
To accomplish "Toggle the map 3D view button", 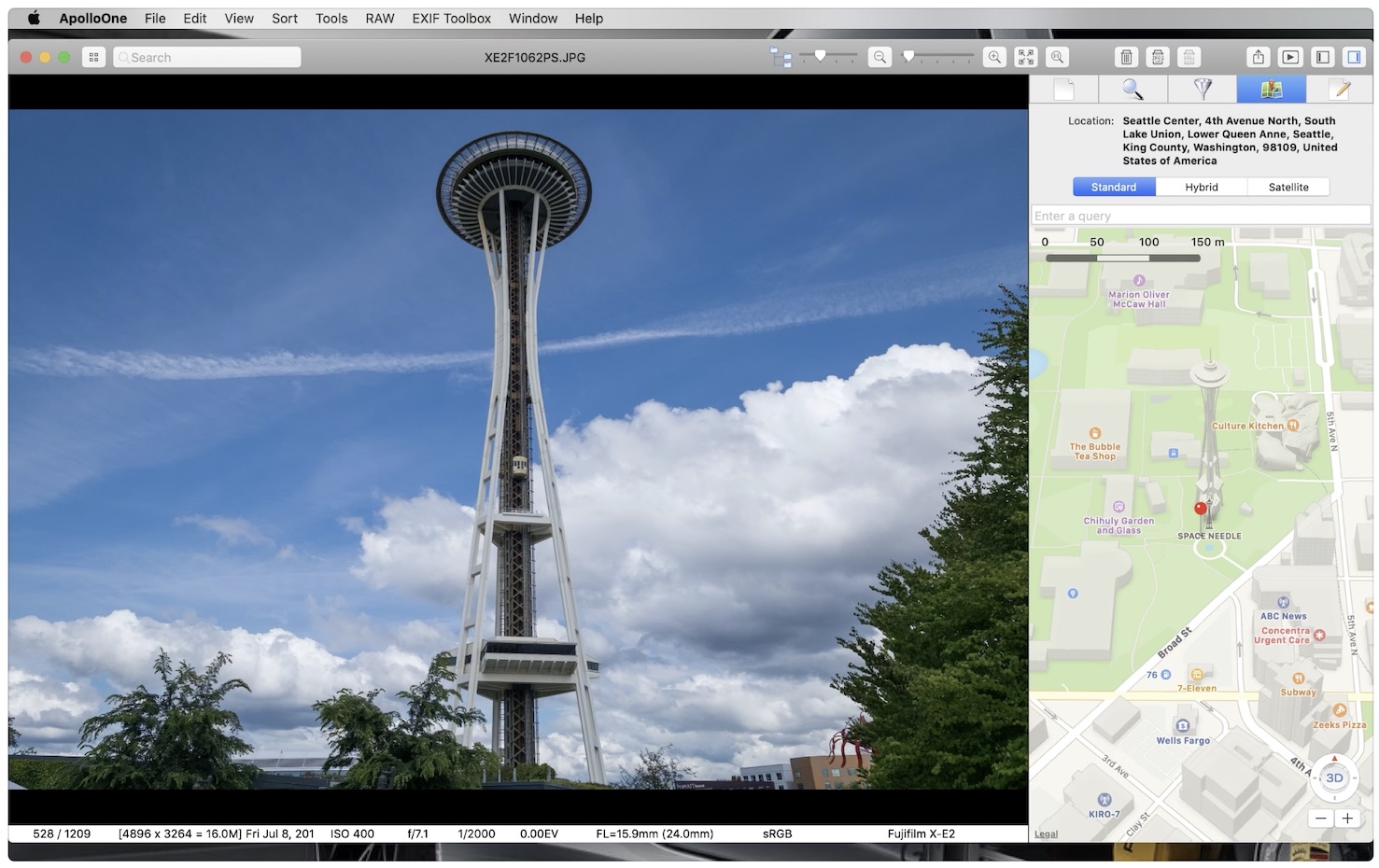I will point(1334,777).
